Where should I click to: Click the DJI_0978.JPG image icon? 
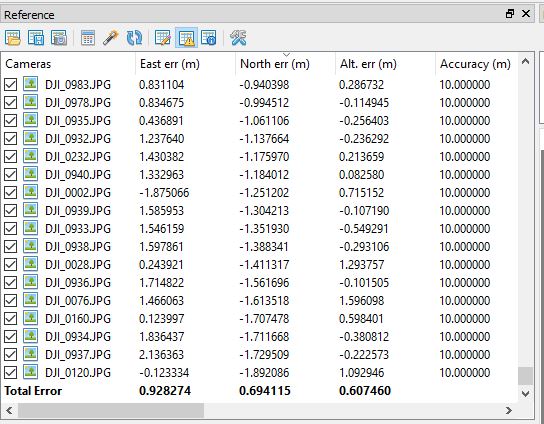(31, 102)
